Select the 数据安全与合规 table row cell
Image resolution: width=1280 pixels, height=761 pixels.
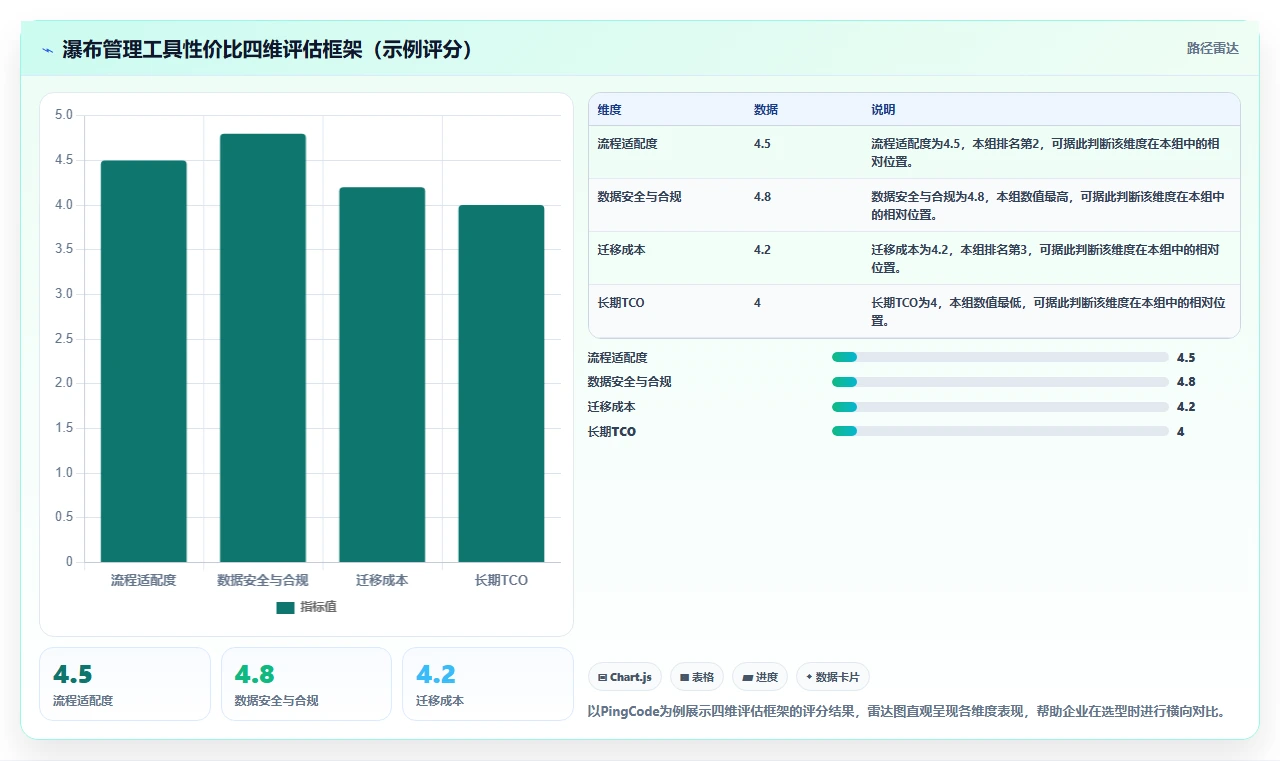(x=639, y=197)
